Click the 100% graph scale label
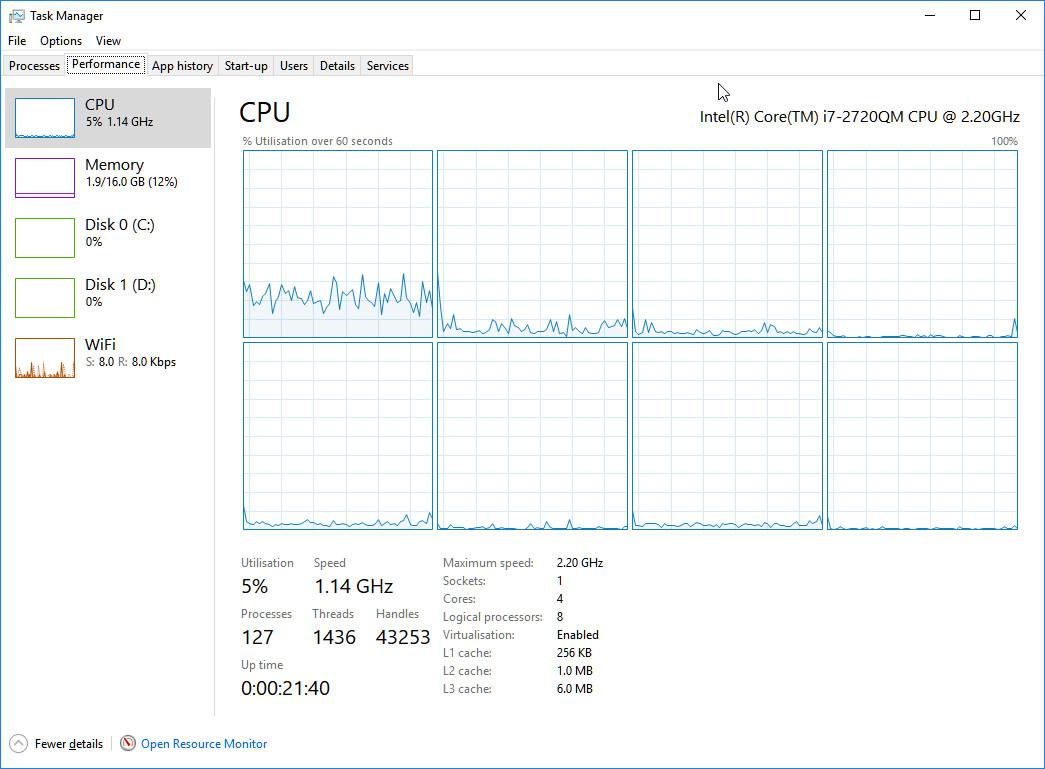The width and height of the screenshot is (1045, 769). click(1004, 141)
